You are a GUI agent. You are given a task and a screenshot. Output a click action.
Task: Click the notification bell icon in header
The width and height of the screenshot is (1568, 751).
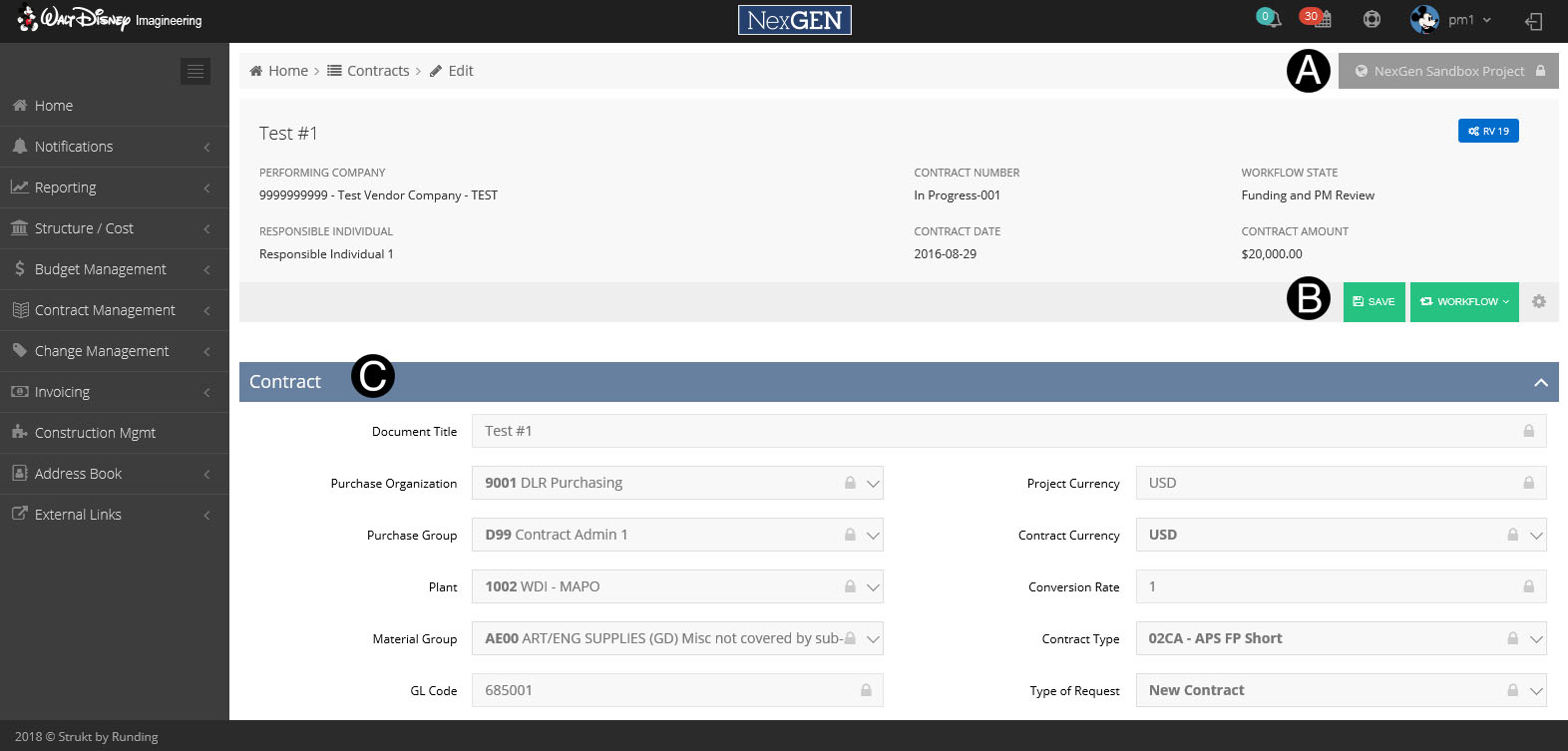click(x=1270, y=19)
